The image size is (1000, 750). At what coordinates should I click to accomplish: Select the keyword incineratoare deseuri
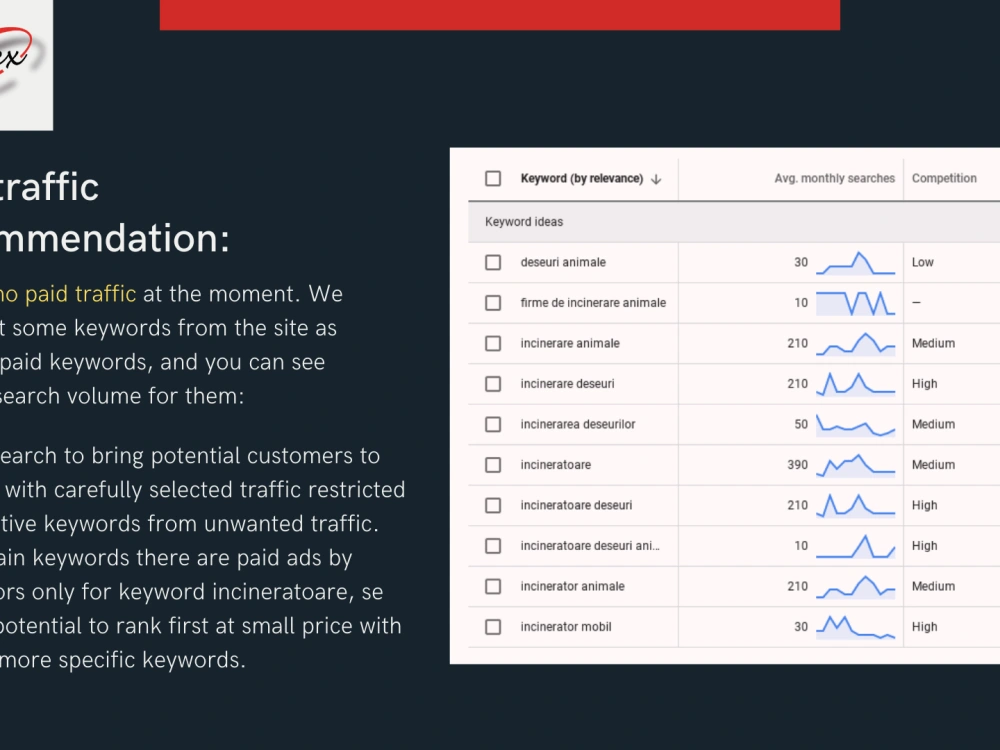click(576, 505)
